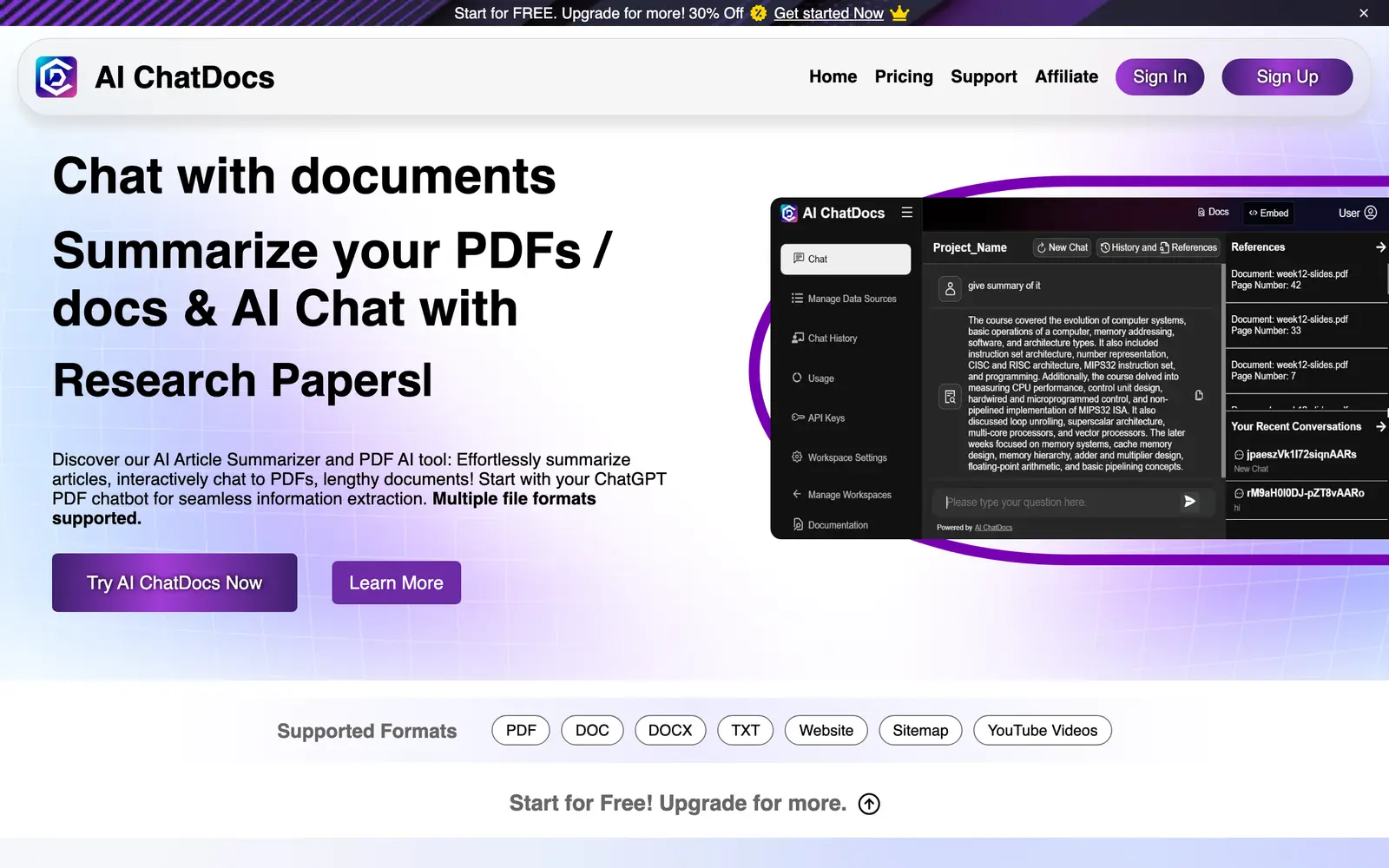
Task: Start a New Chat in preview
Action: [1062, 247]
